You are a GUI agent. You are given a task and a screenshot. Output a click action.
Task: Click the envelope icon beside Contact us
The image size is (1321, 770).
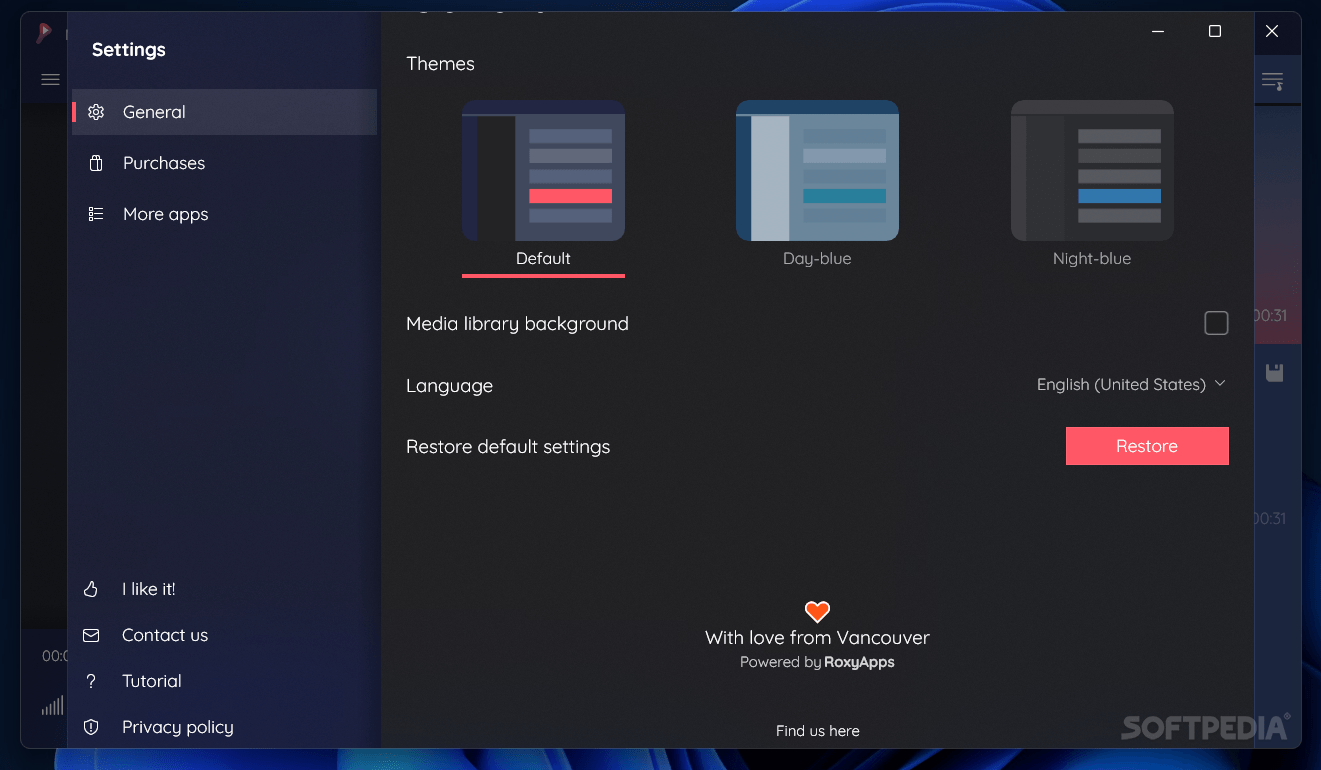click(x=90, y=635)
